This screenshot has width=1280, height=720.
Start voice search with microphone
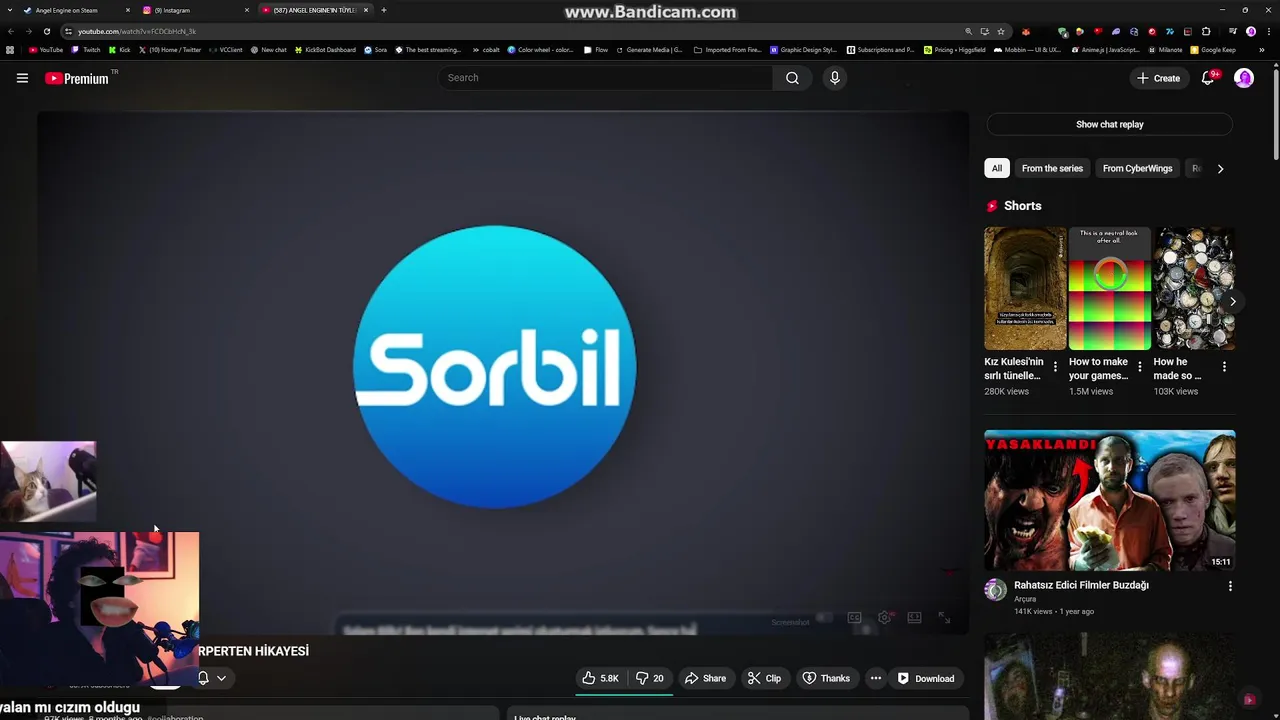835,78
